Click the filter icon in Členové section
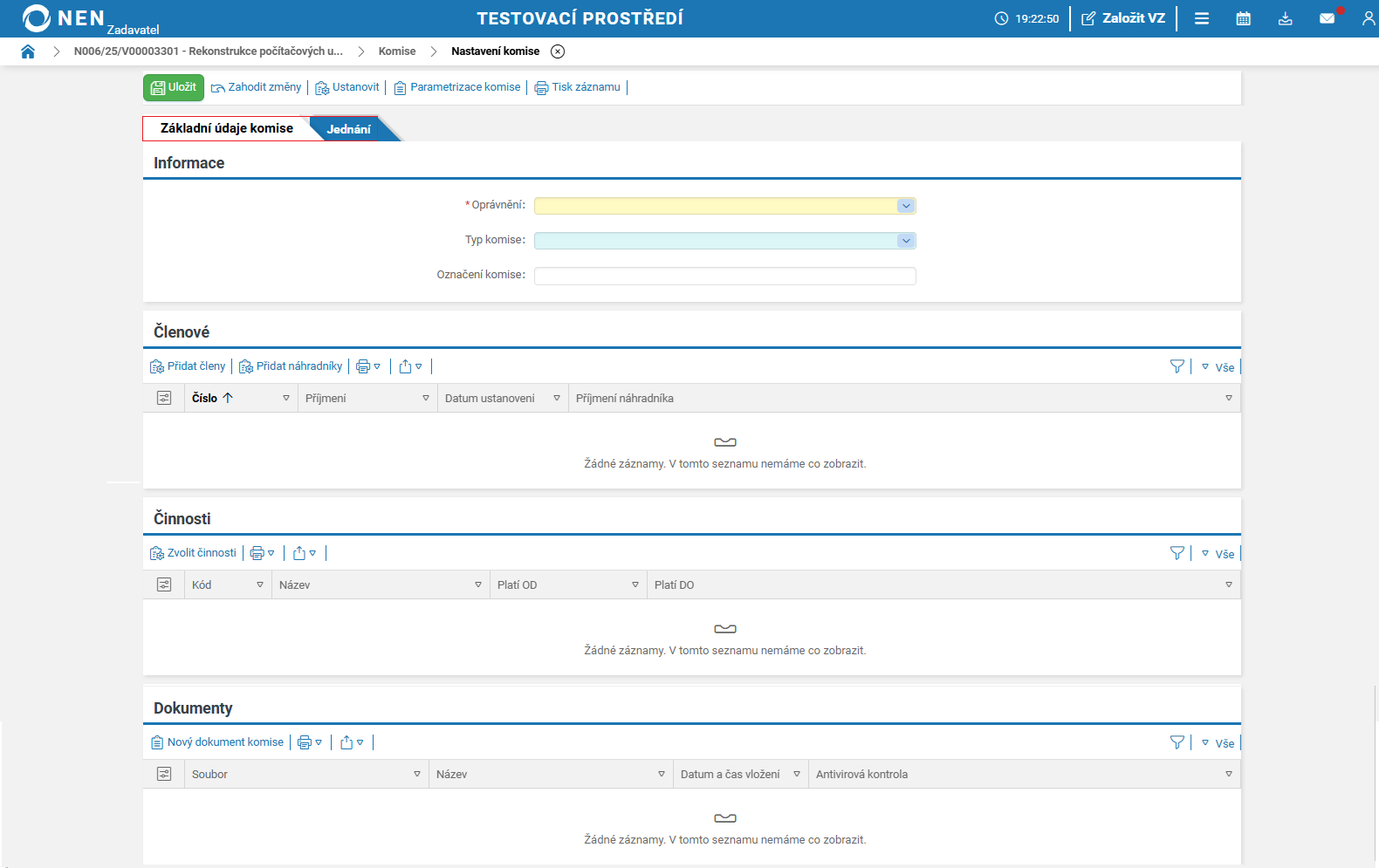The width and height of the screenshot is (1379, 868). pos(1177,366)
